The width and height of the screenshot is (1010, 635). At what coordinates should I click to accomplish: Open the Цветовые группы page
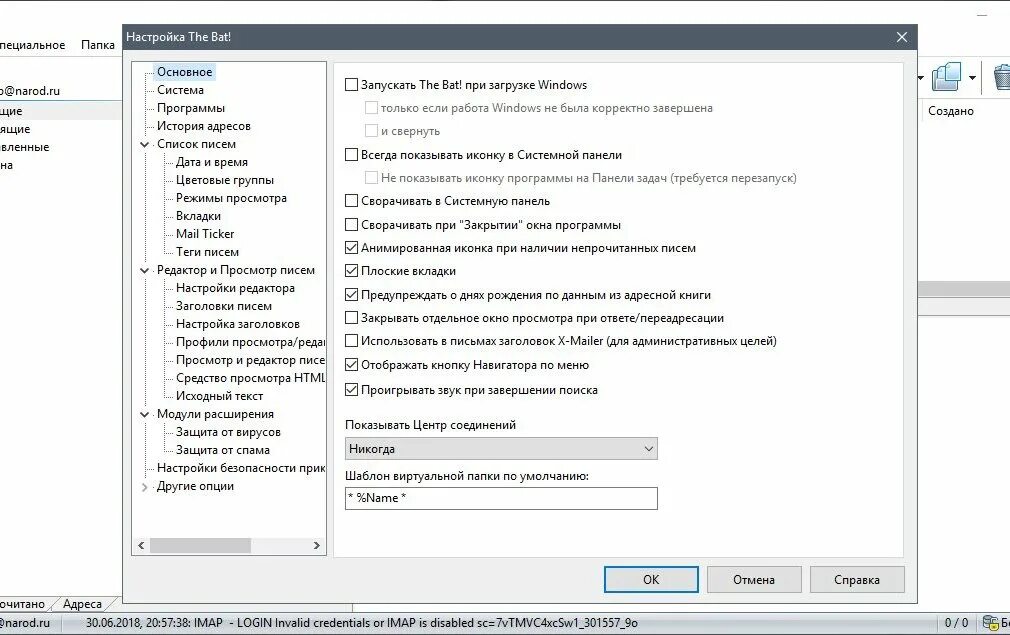click(x=225, y=180)
